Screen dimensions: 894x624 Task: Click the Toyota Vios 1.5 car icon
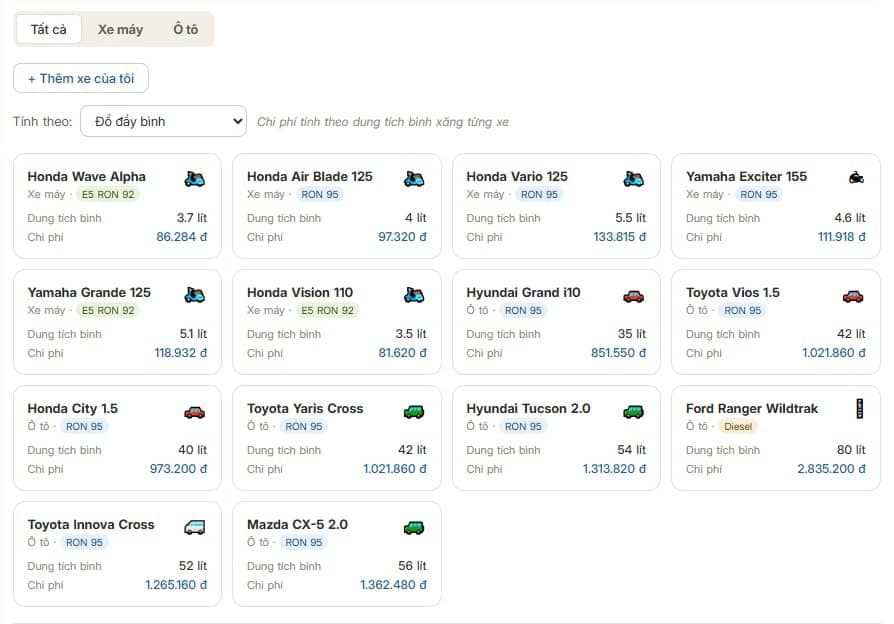pos(853,296)
